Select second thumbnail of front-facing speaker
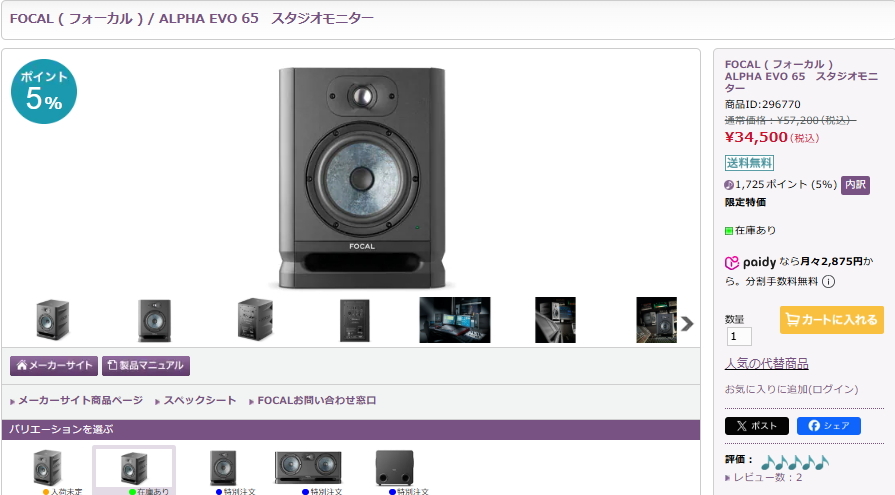Screen dimensions: 895x495 click(154, 320)
